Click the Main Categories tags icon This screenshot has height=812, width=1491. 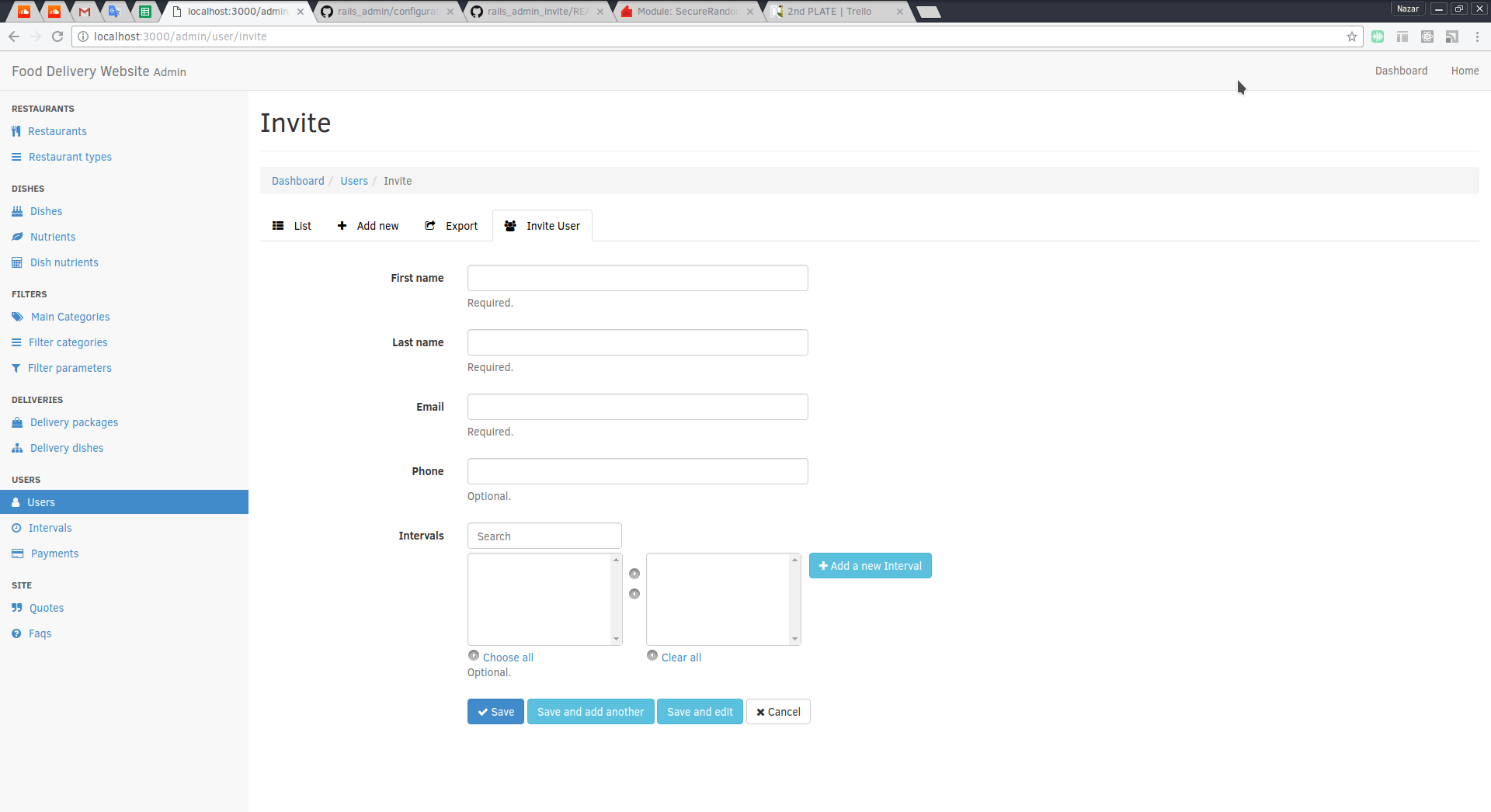[x=18, y=317]
